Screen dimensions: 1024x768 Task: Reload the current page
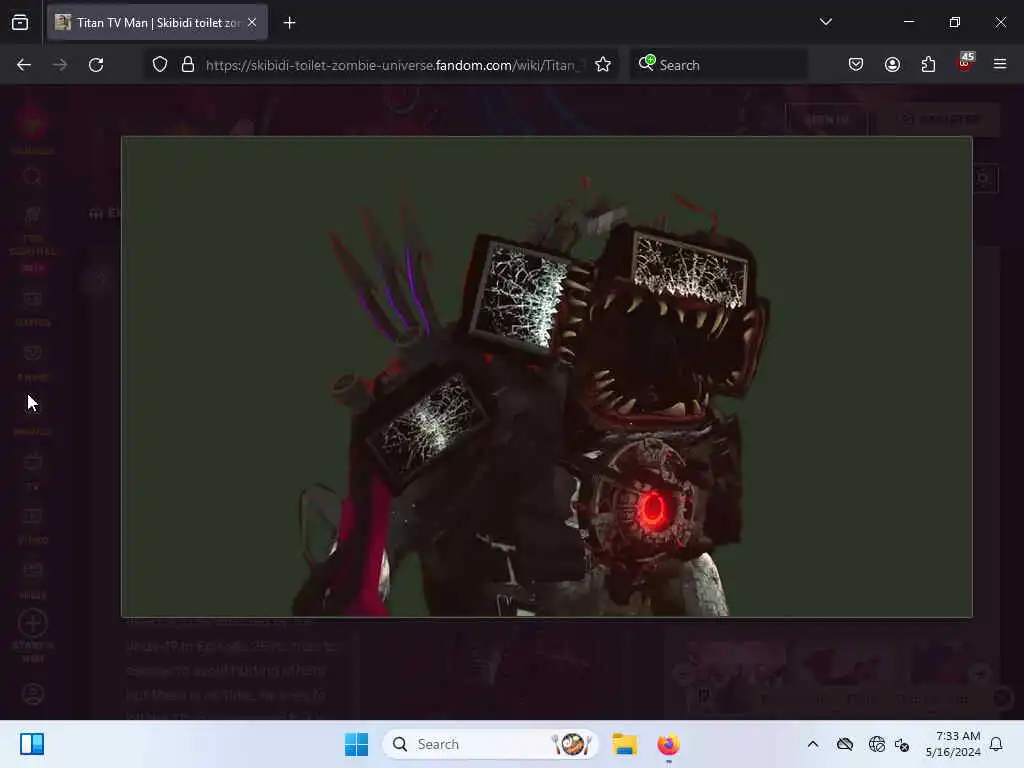pyautogui.click(x=96, y=65)
